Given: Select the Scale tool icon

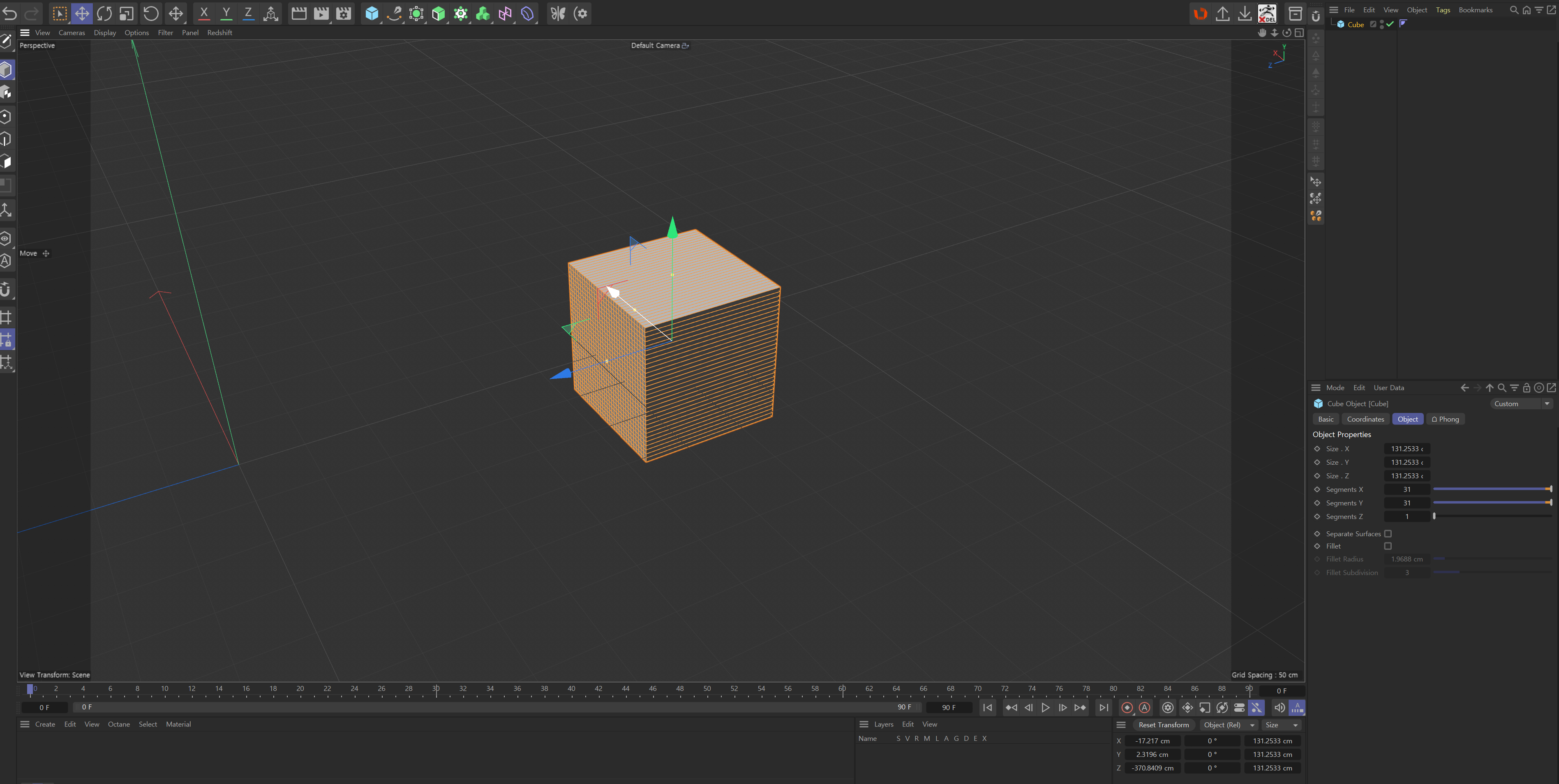Looking at the screenshot, I should pos(127,13).
